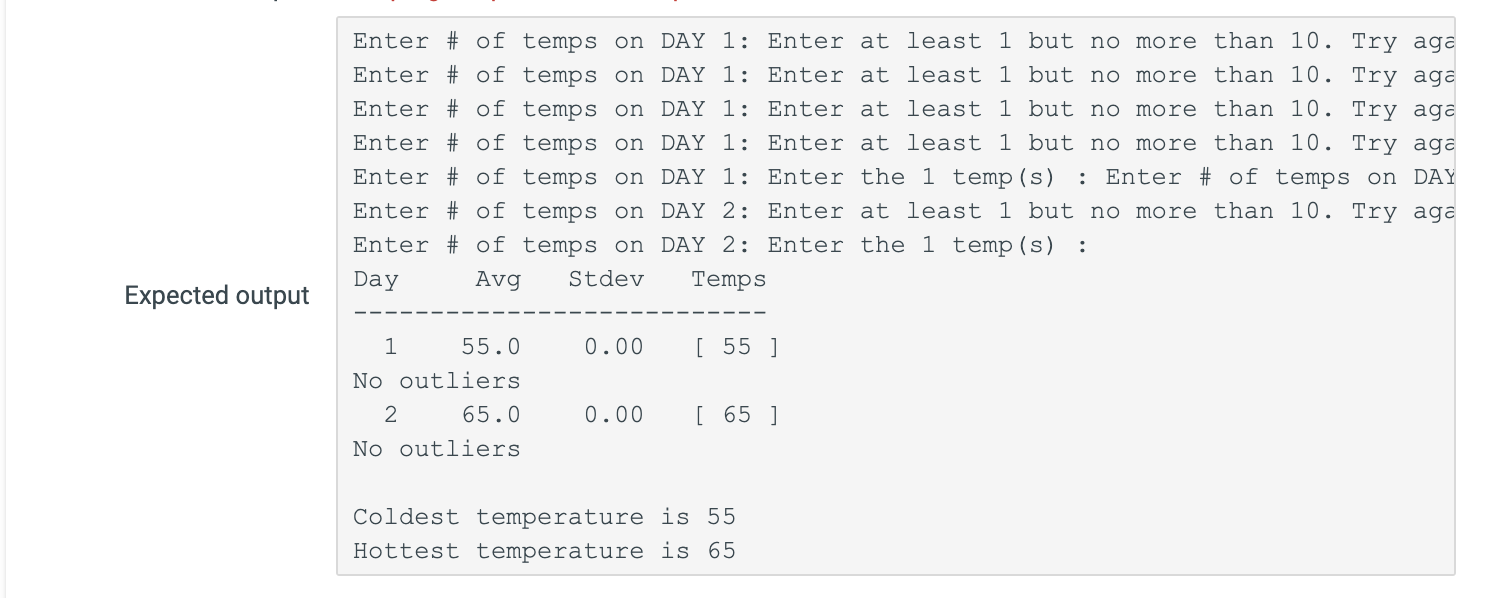This screenshot has height=598, width=1512.
Task: Click the 65.0 average value
Action: click(490, 415)
